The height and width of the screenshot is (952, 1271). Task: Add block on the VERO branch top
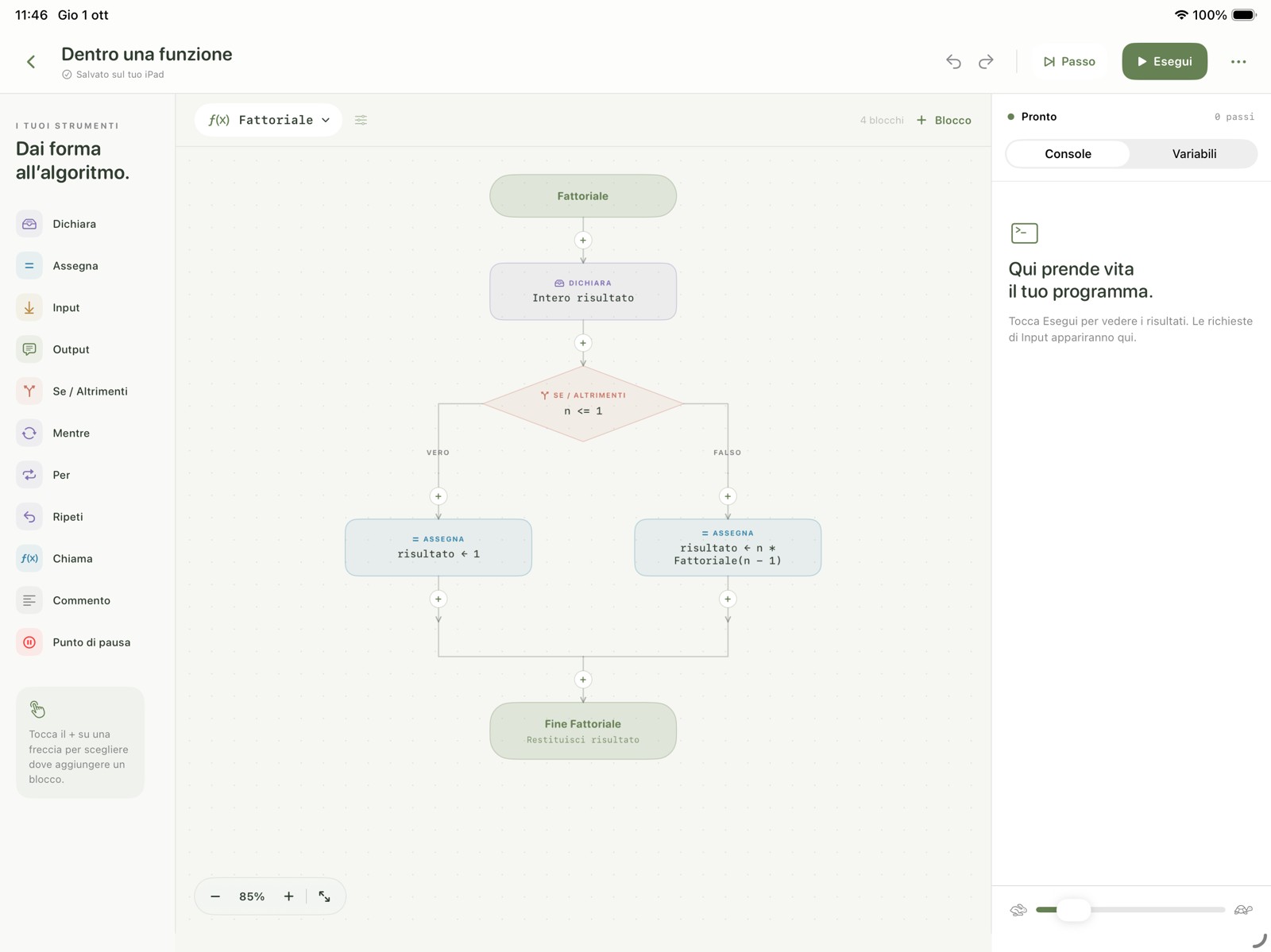pyautogui.click(x=438, y=496)
